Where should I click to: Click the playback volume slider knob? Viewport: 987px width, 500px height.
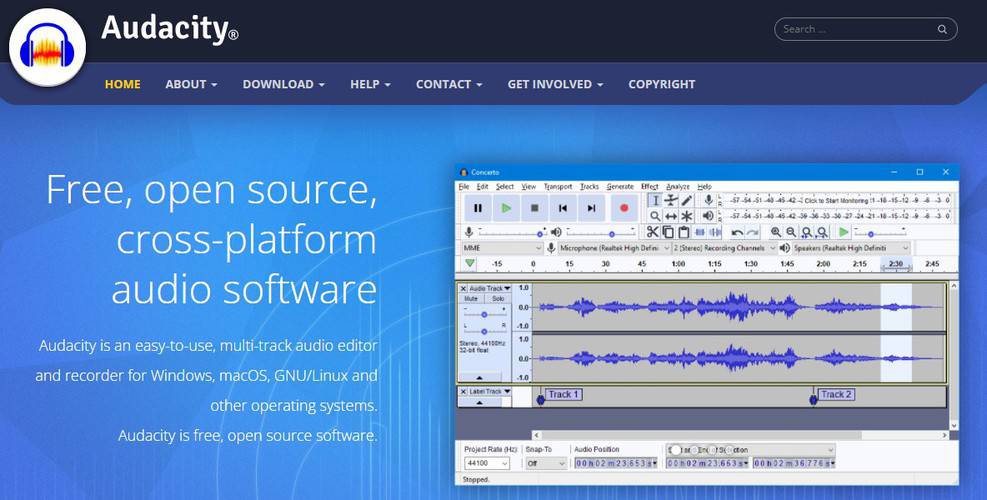coord(611,234)
